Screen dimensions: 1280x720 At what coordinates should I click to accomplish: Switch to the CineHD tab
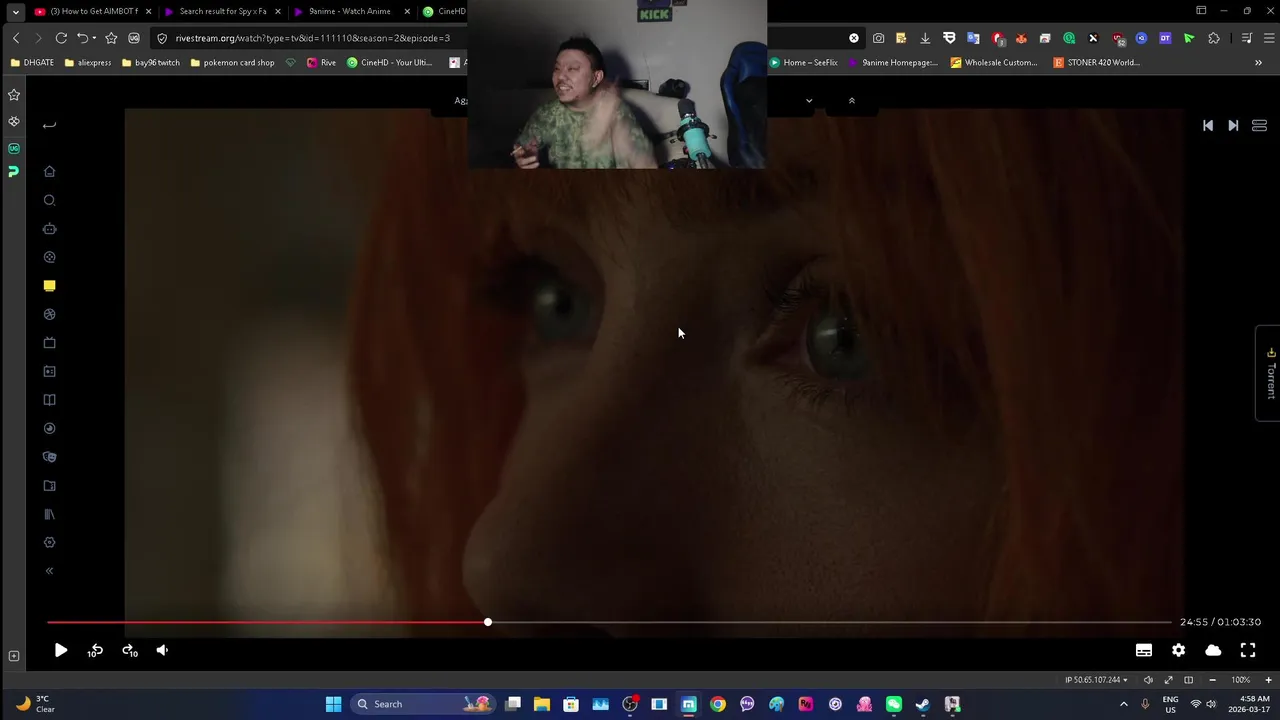click(x=444, y=12)
